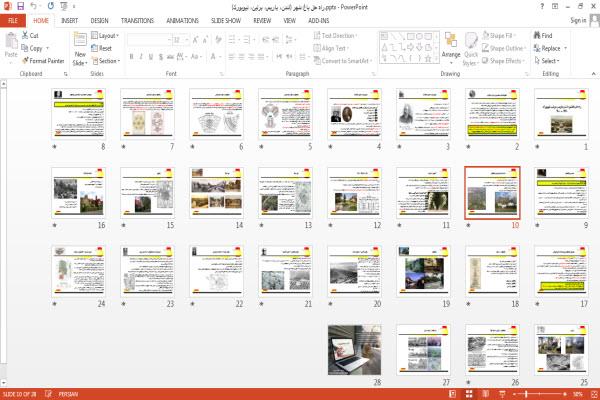Viewport: 600px width, 400px height.
Task: Collapse the ribbon with the arrow
Action: [593, 73]
